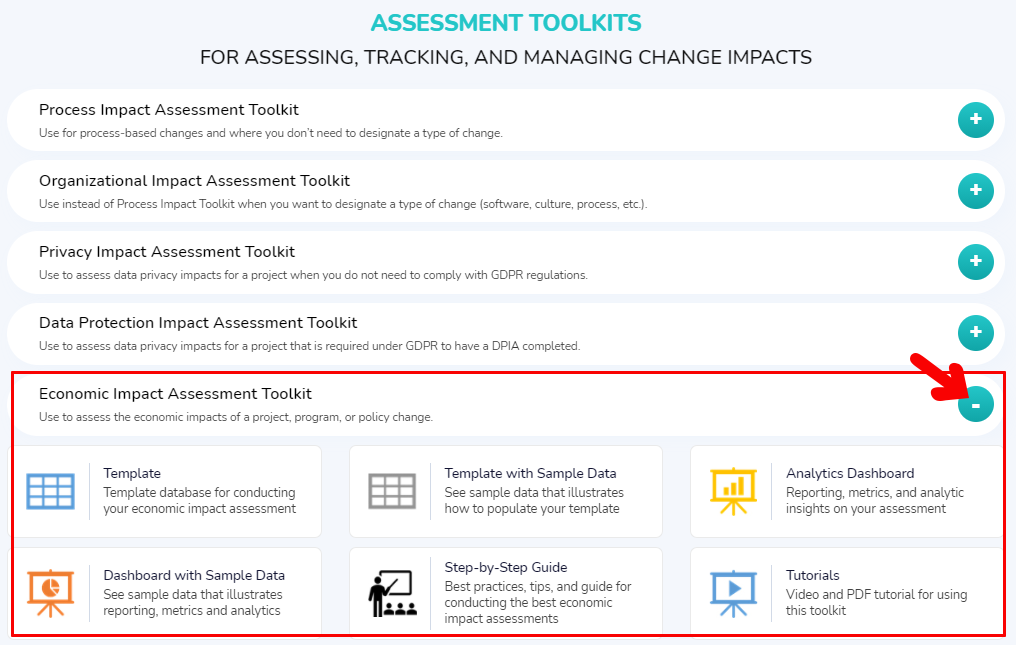Click the 'Use instead of Process Impact Toolkit' description

[343, 204]
